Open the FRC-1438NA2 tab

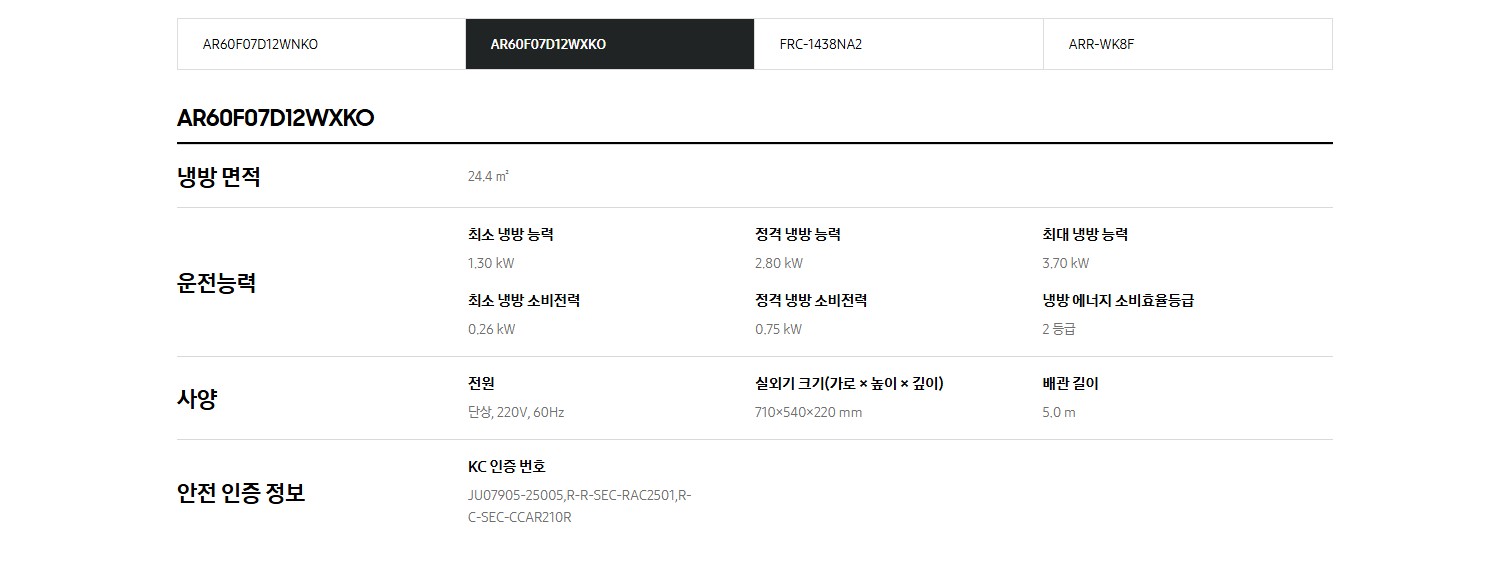coord(899,44)
